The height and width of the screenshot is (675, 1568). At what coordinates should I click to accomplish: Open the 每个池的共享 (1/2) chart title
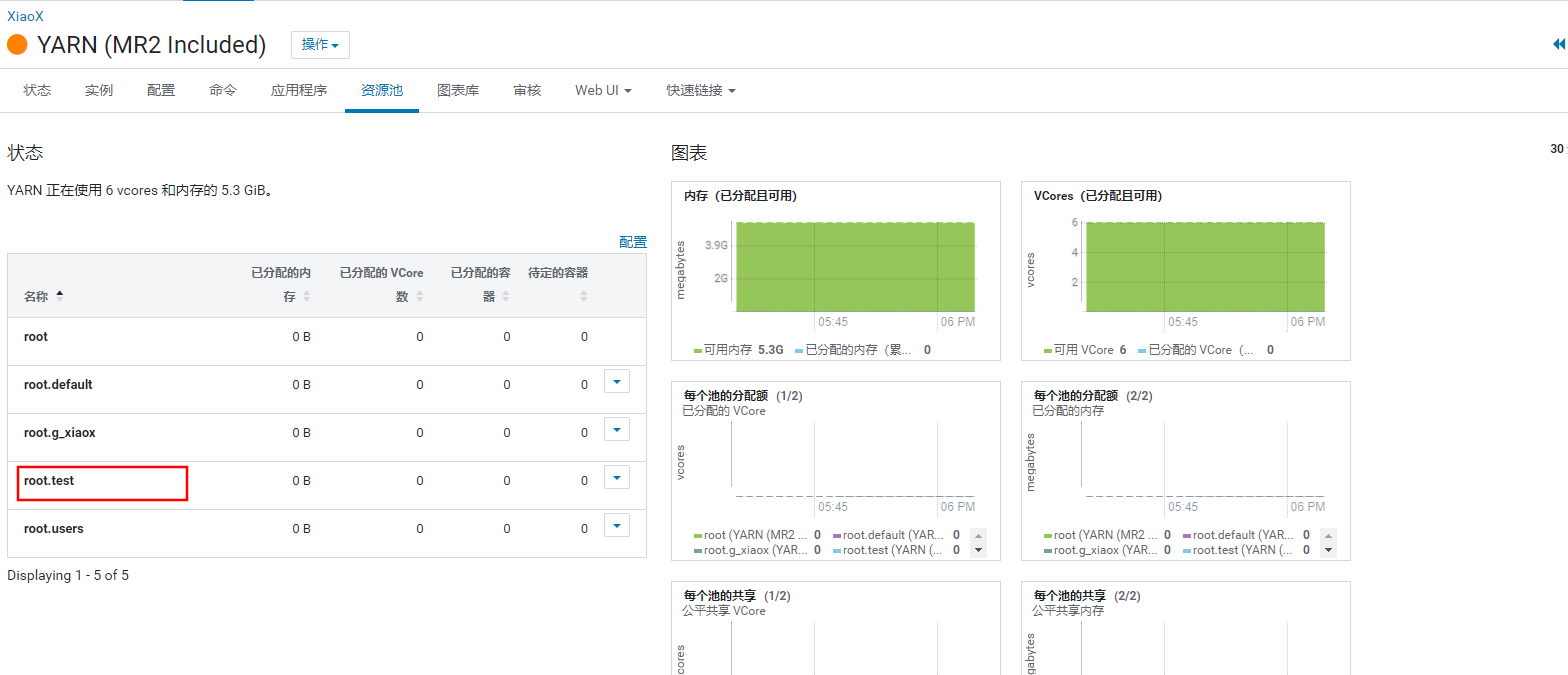(x=737, y=596)
